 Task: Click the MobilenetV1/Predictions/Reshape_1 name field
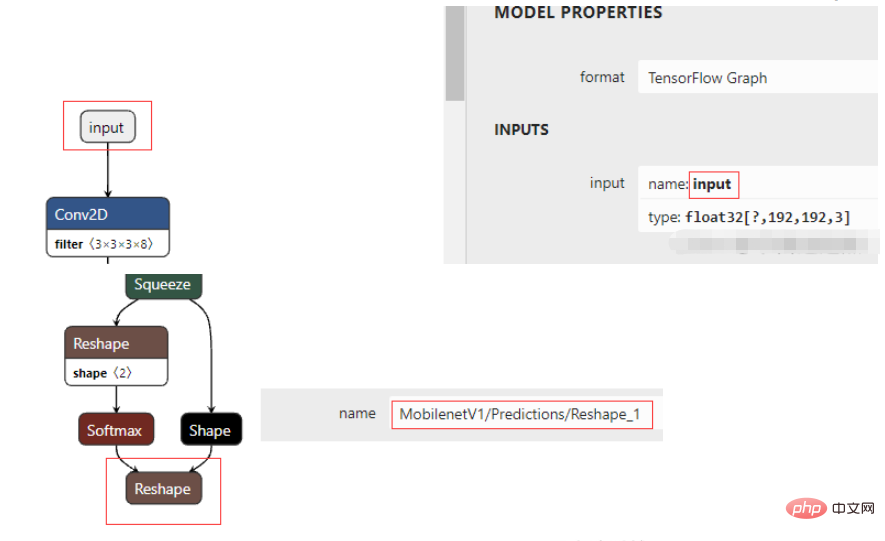tap(522, 415)
